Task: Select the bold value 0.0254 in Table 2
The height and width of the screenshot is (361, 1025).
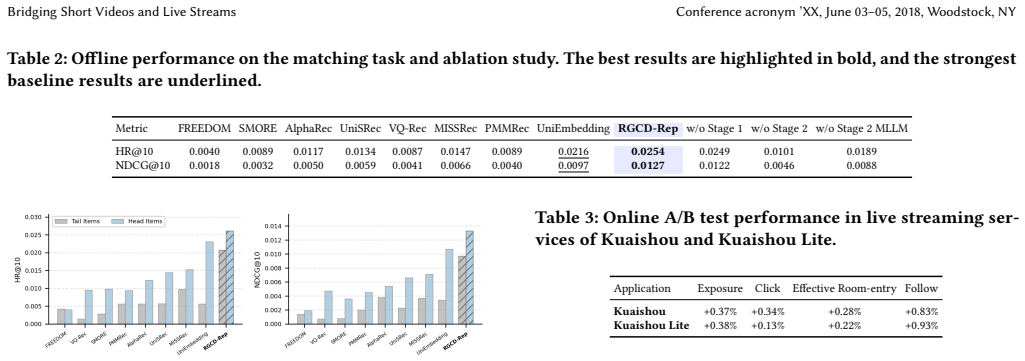Action: tap(648, 152)
